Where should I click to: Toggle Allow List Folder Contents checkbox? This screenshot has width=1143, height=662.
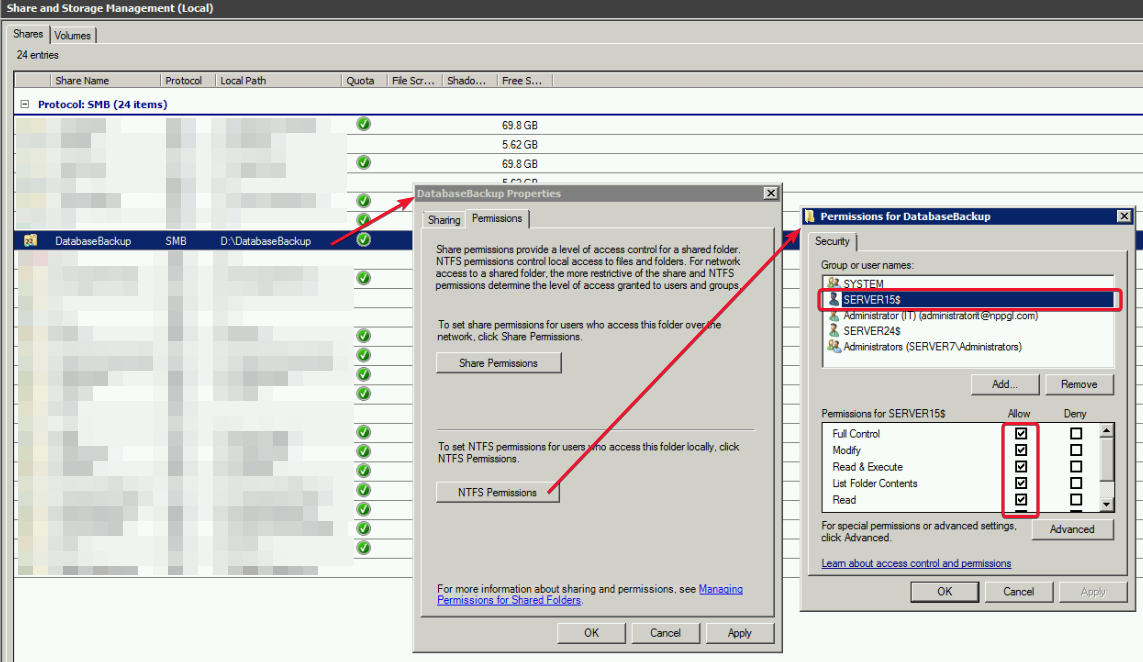coord(1021,483)
